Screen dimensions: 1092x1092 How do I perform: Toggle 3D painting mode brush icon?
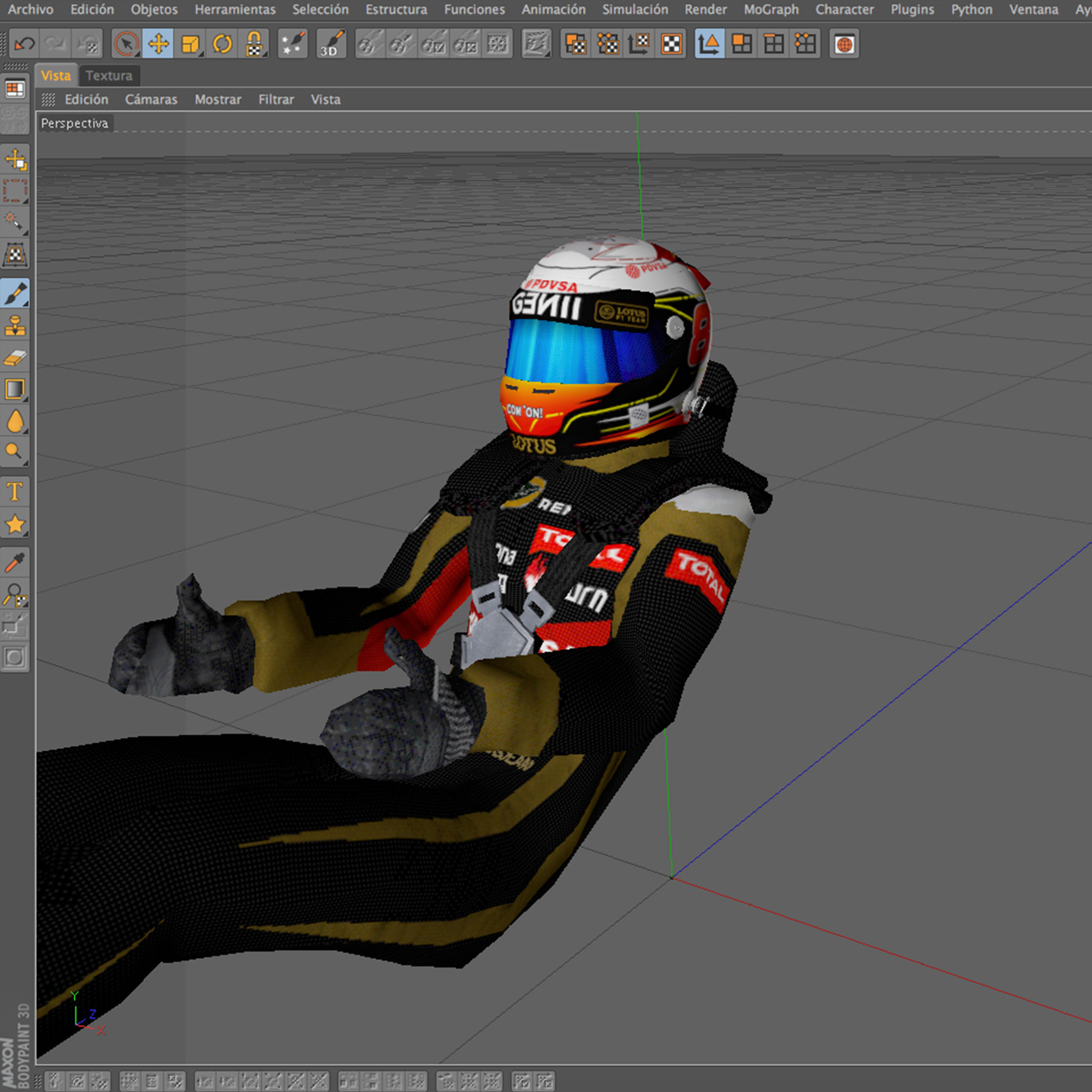pos(332,44)
